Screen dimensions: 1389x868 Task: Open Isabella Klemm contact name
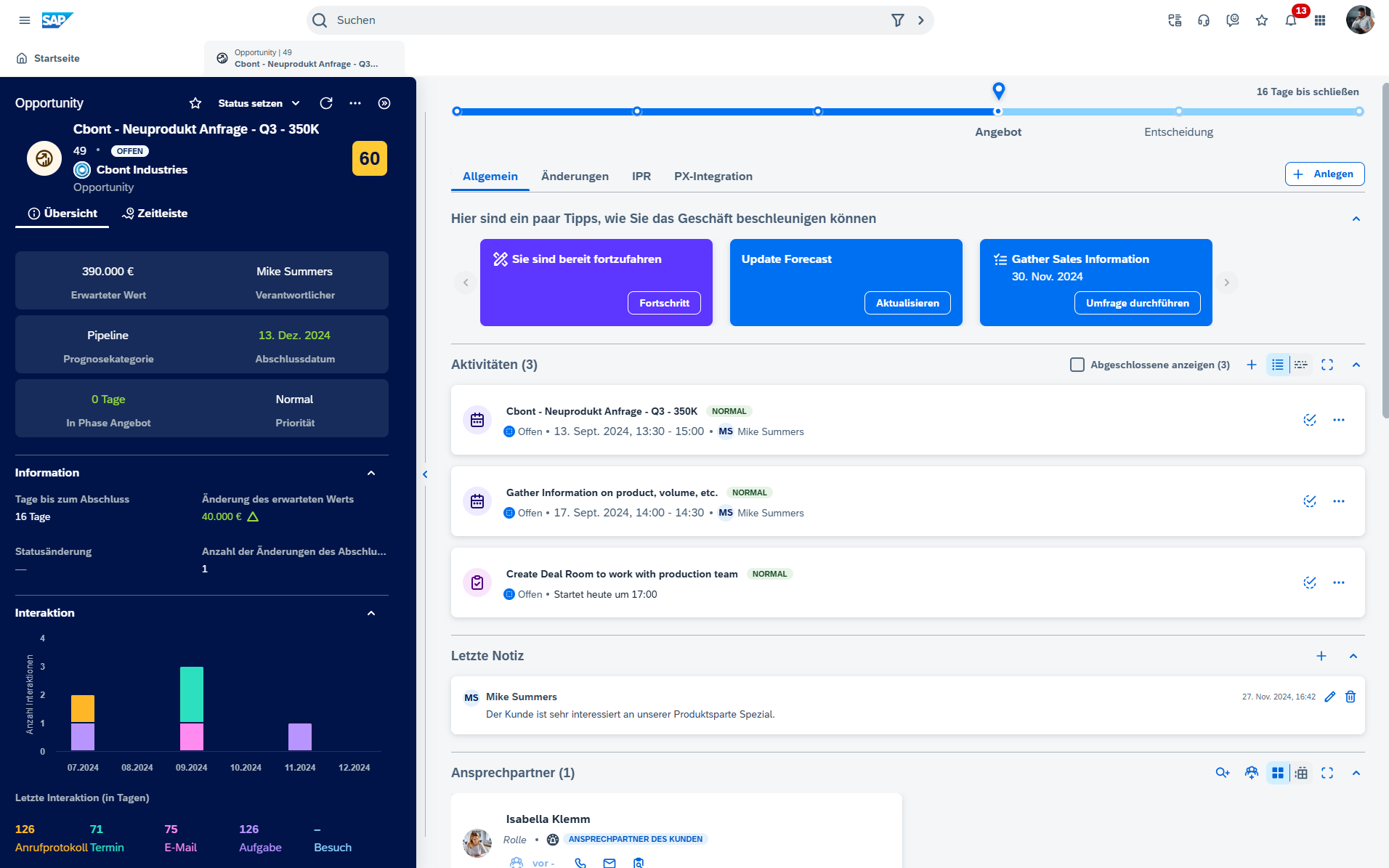click(x=548, y=819)
